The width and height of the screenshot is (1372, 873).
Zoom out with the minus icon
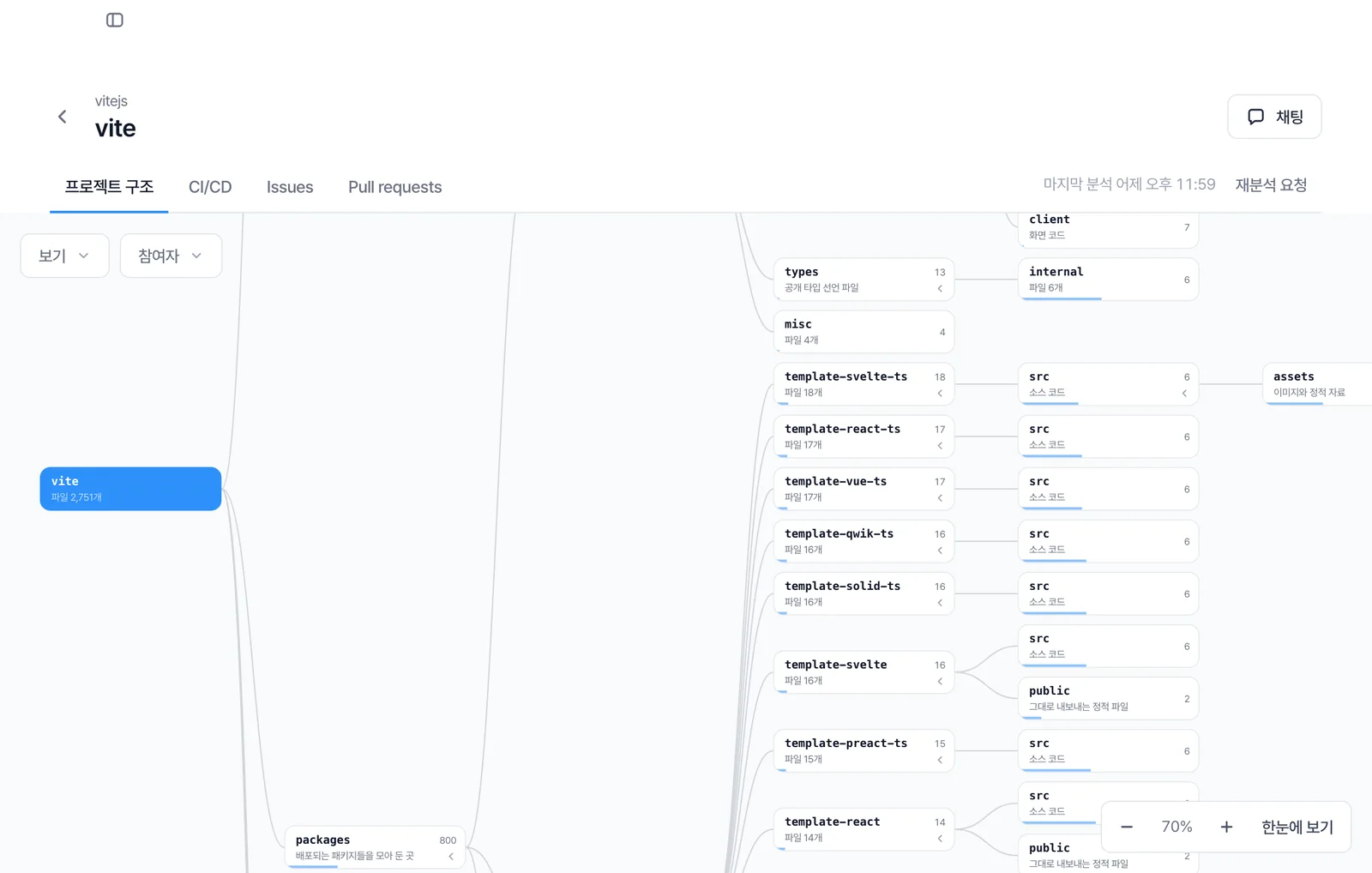coord(1127,827)
